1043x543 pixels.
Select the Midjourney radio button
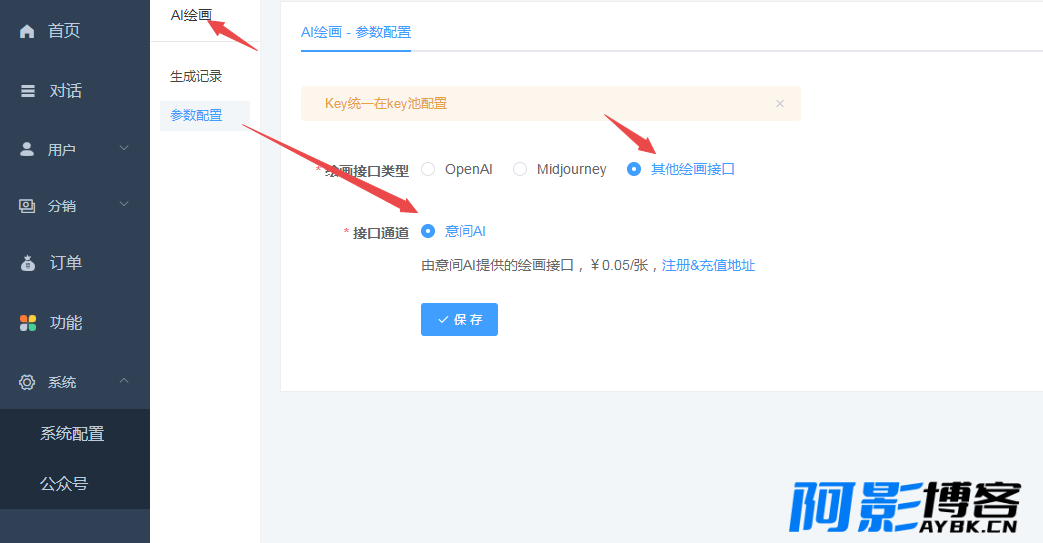[520, 169]
